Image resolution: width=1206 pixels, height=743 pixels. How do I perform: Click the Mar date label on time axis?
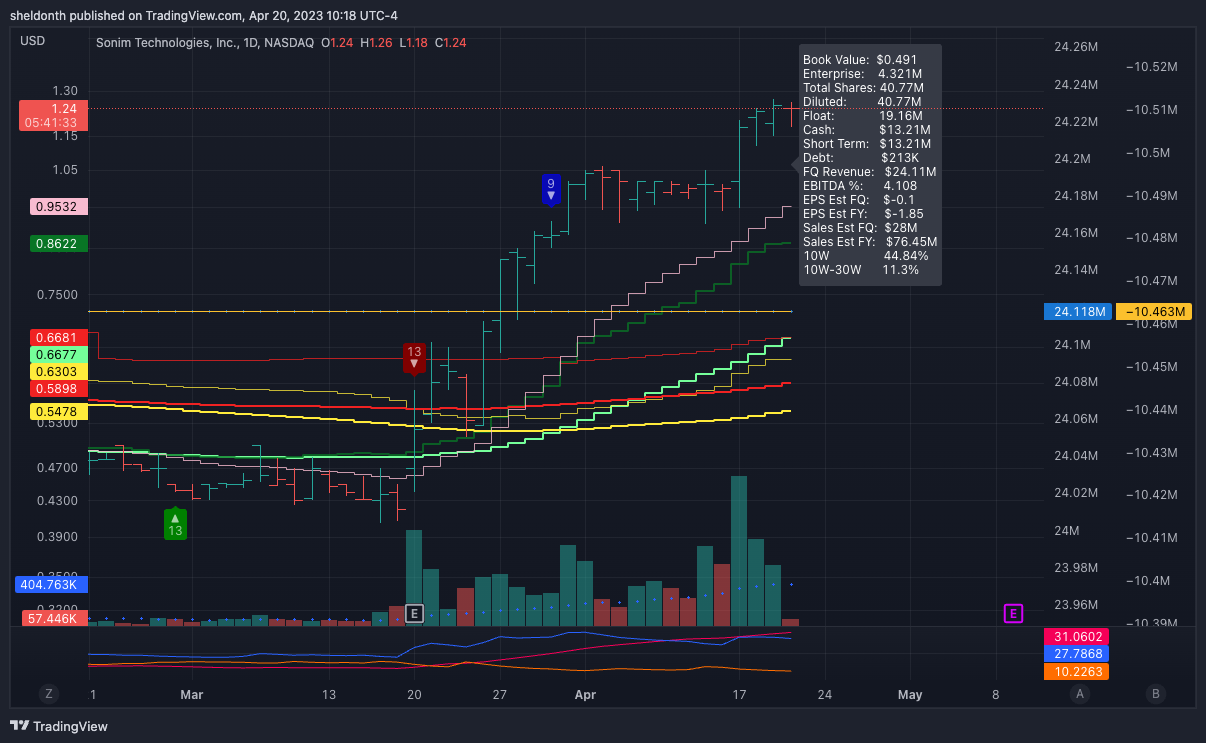coord(192,694)
